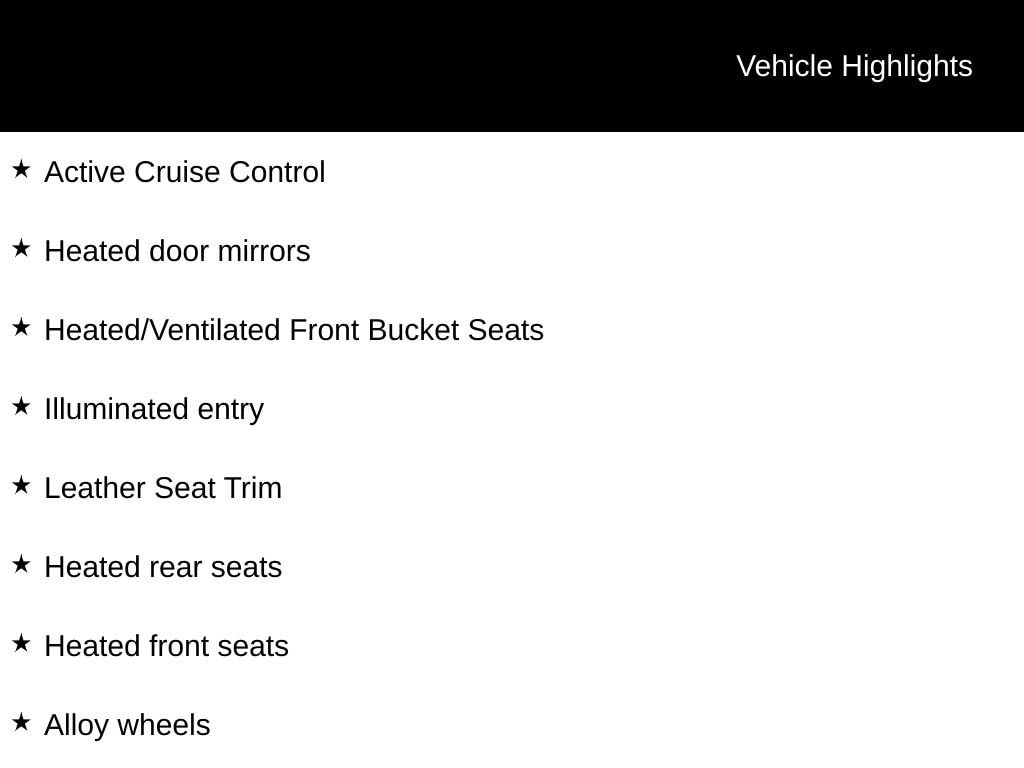The height and width of the screenshot is (768, 1024).
Task: Select the Heated/Ventilated Front Bucket Seats text
Action: tap(294, 330)
